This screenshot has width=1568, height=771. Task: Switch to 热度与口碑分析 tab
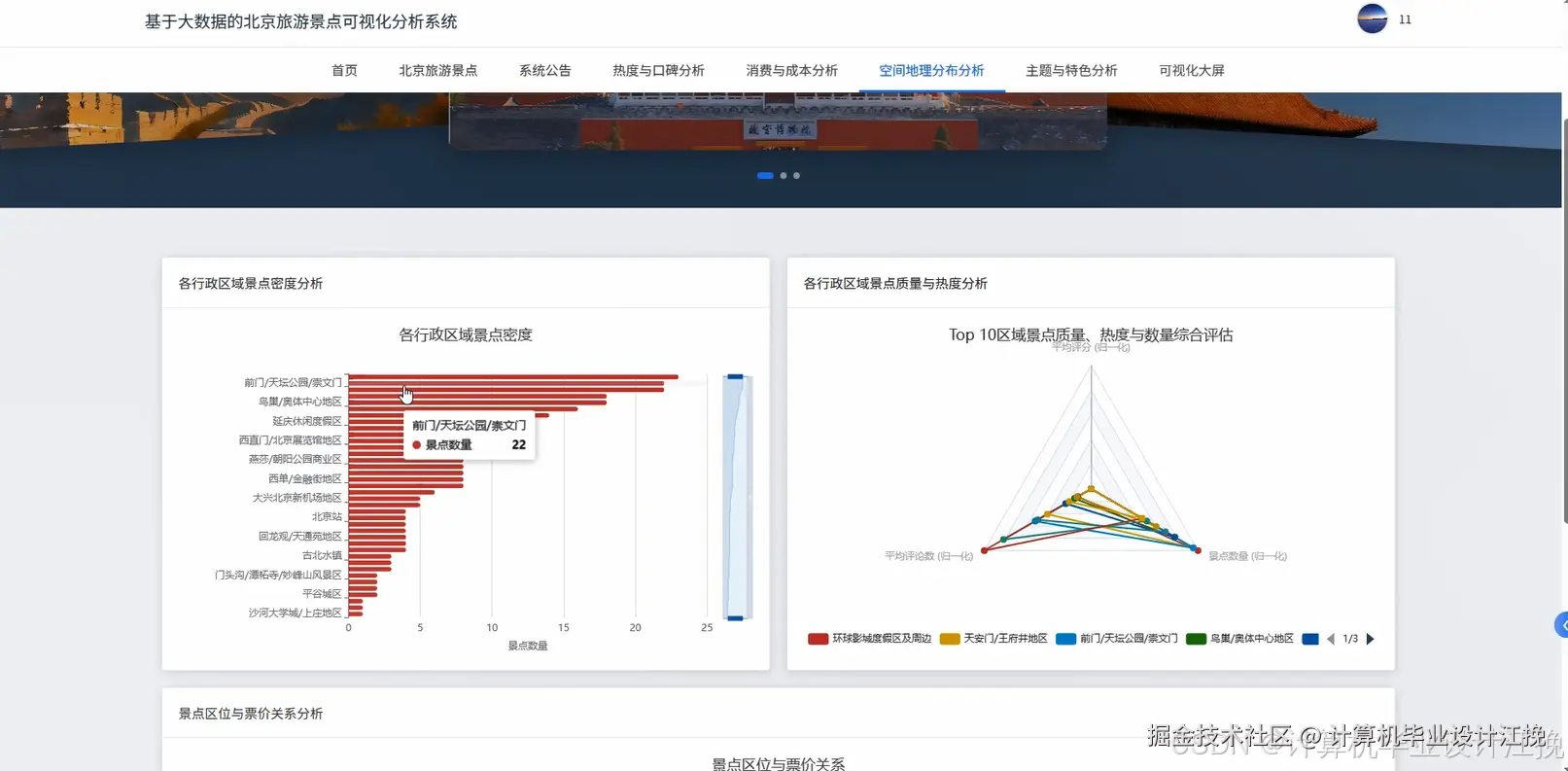pyautogui.click(x=658, y=70)
